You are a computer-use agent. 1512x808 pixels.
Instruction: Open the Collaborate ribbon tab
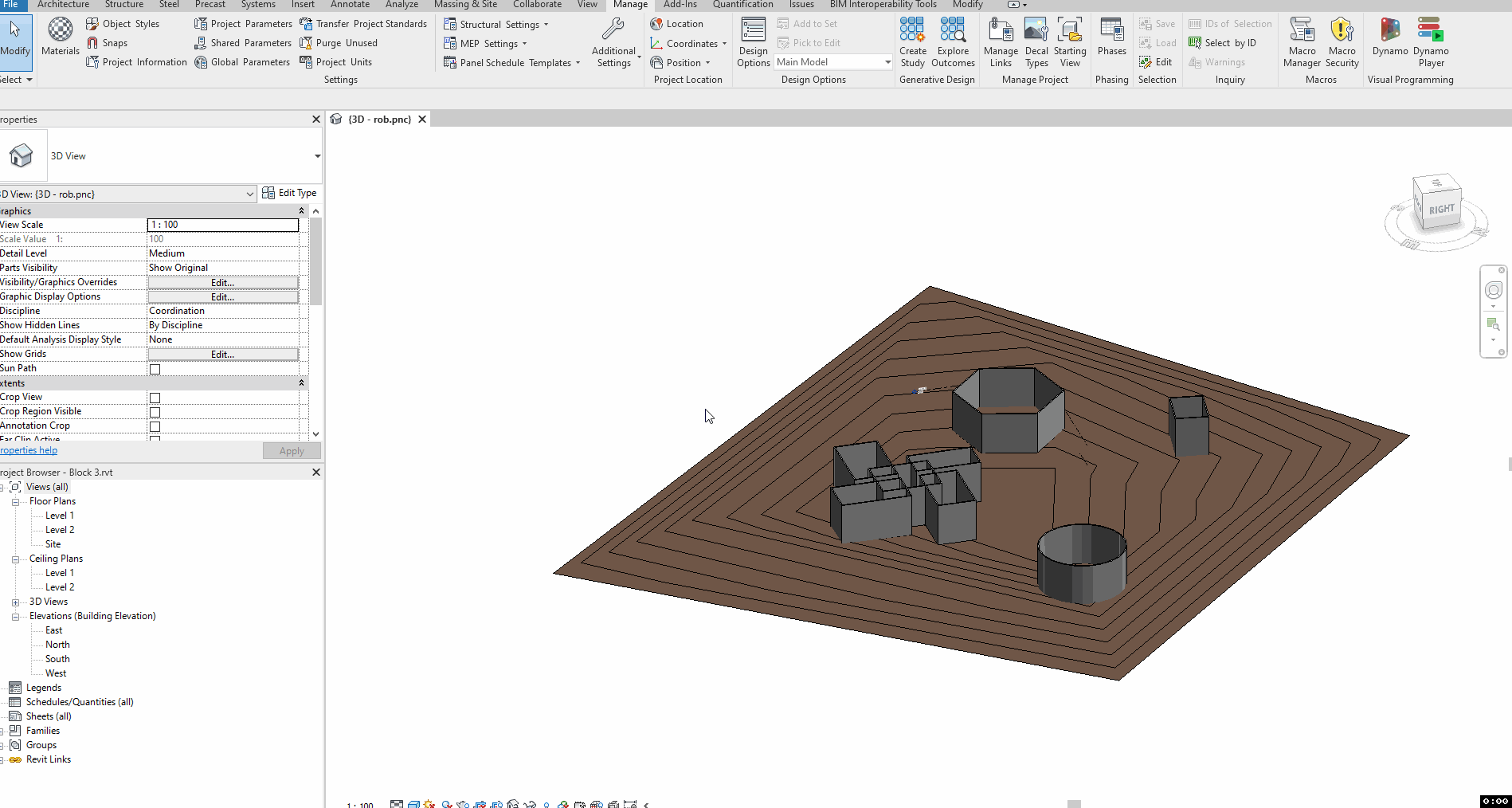pyautogui.click(x=537, y=5)
